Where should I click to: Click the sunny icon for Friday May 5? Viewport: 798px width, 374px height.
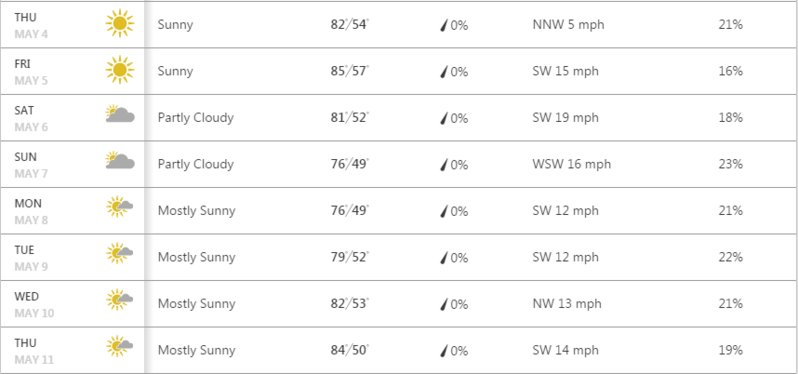[x=120, y=70]
